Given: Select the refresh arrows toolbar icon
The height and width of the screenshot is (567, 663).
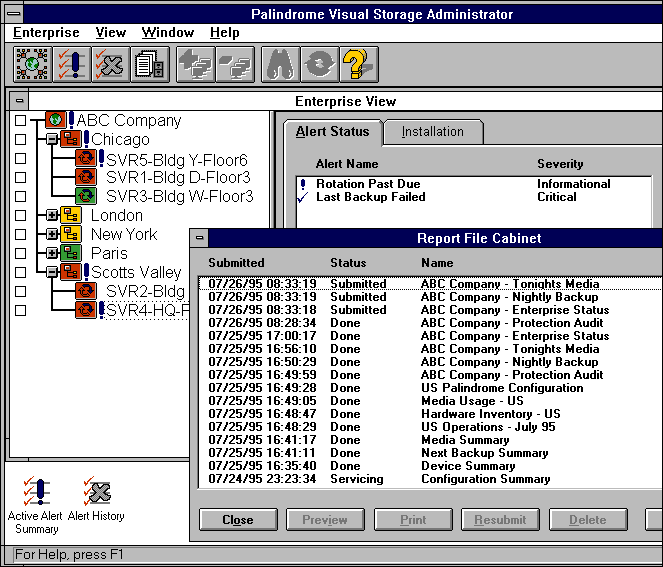Looking at the screenshot, I should click(x=320, y=64).
